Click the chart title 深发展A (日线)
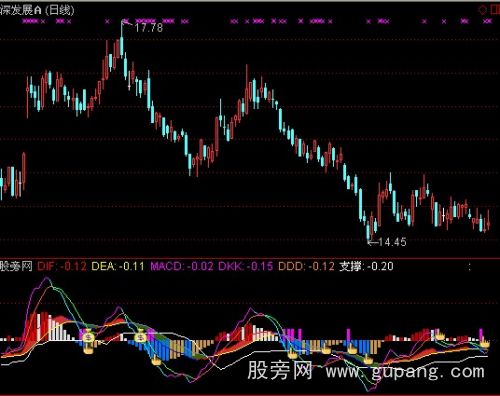This screenshot has width=500, height=396. pyautogui.click(x=37, y=10)
